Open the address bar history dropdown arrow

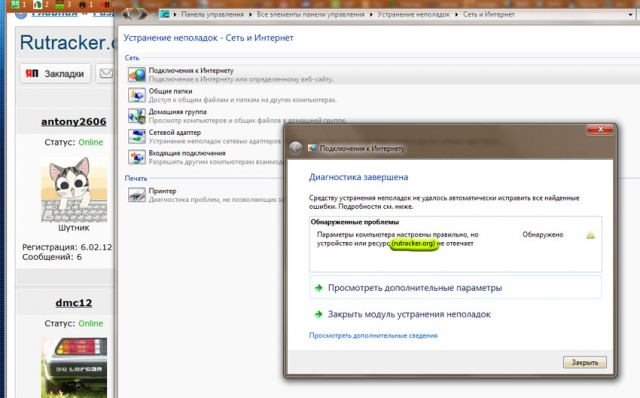[631, 15]
